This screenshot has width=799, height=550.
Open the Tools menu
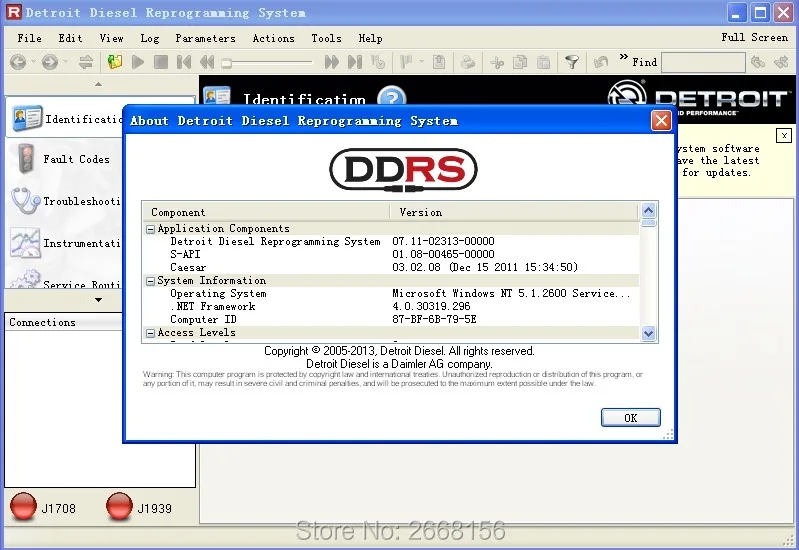326,38
